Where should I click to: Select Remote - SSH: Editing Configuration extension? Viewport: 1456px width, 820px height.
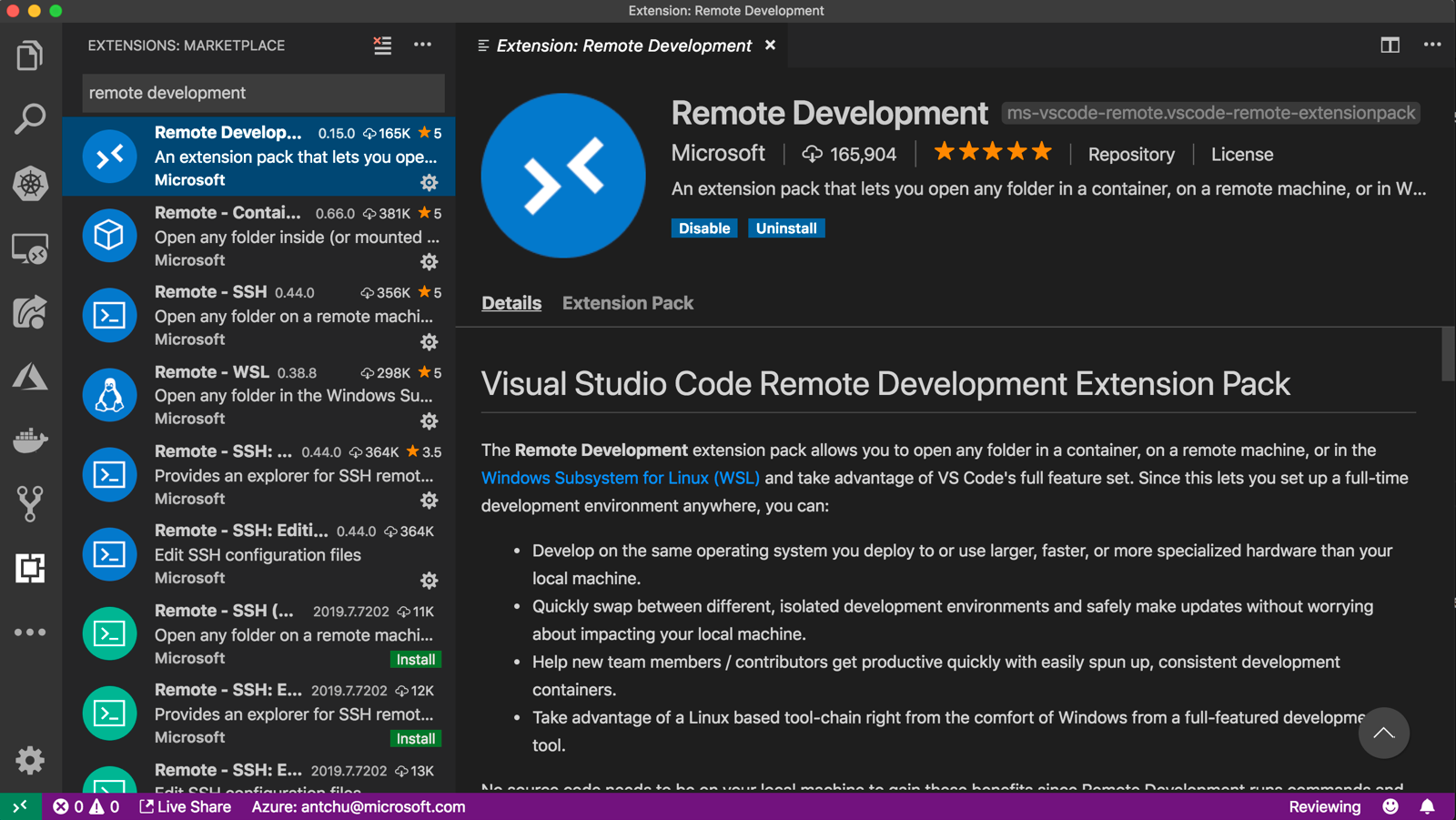click(258, 554)
